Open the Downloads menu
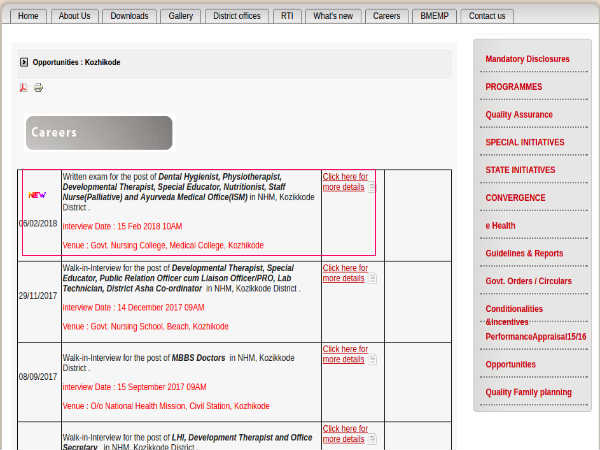The width and height of the screenshot is (600, 450). point(129,16)
